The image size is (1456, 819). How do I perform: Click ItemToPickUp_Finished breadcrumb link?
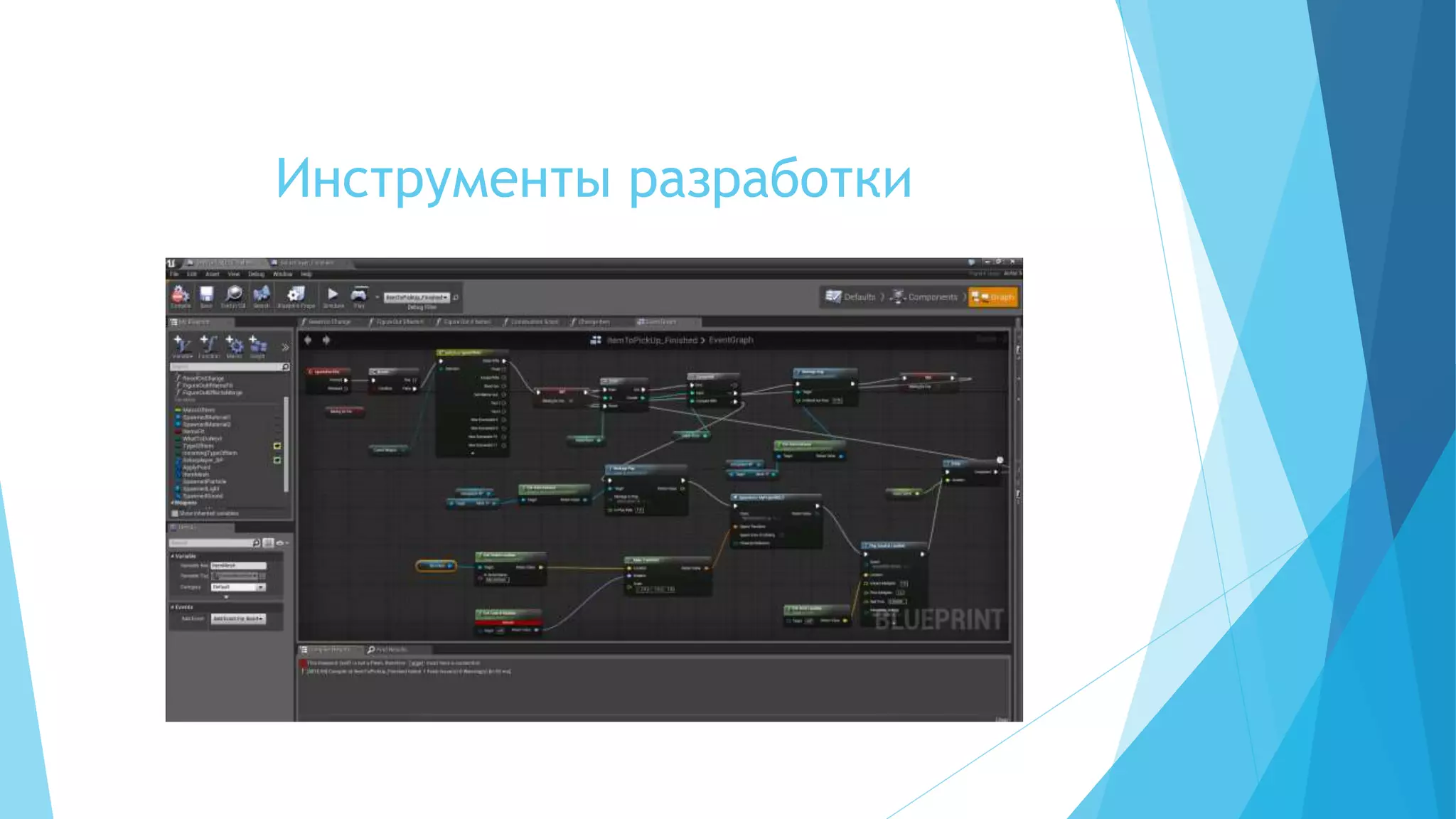[x=652, y=340]
